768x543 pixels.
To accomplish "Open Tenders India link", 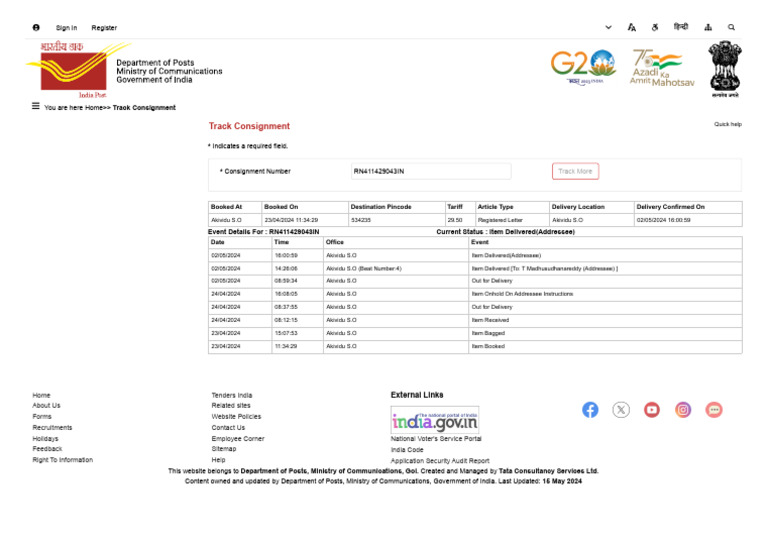I will pyautogui.click(x=232, y=395).
